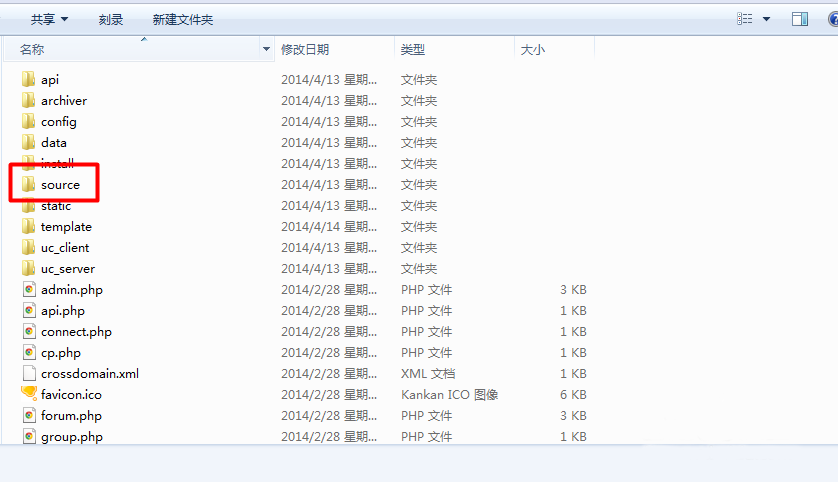Click 新建文件夹 to create a folder
The width and height of the screenshot is (838, 482).
[183, 20]
